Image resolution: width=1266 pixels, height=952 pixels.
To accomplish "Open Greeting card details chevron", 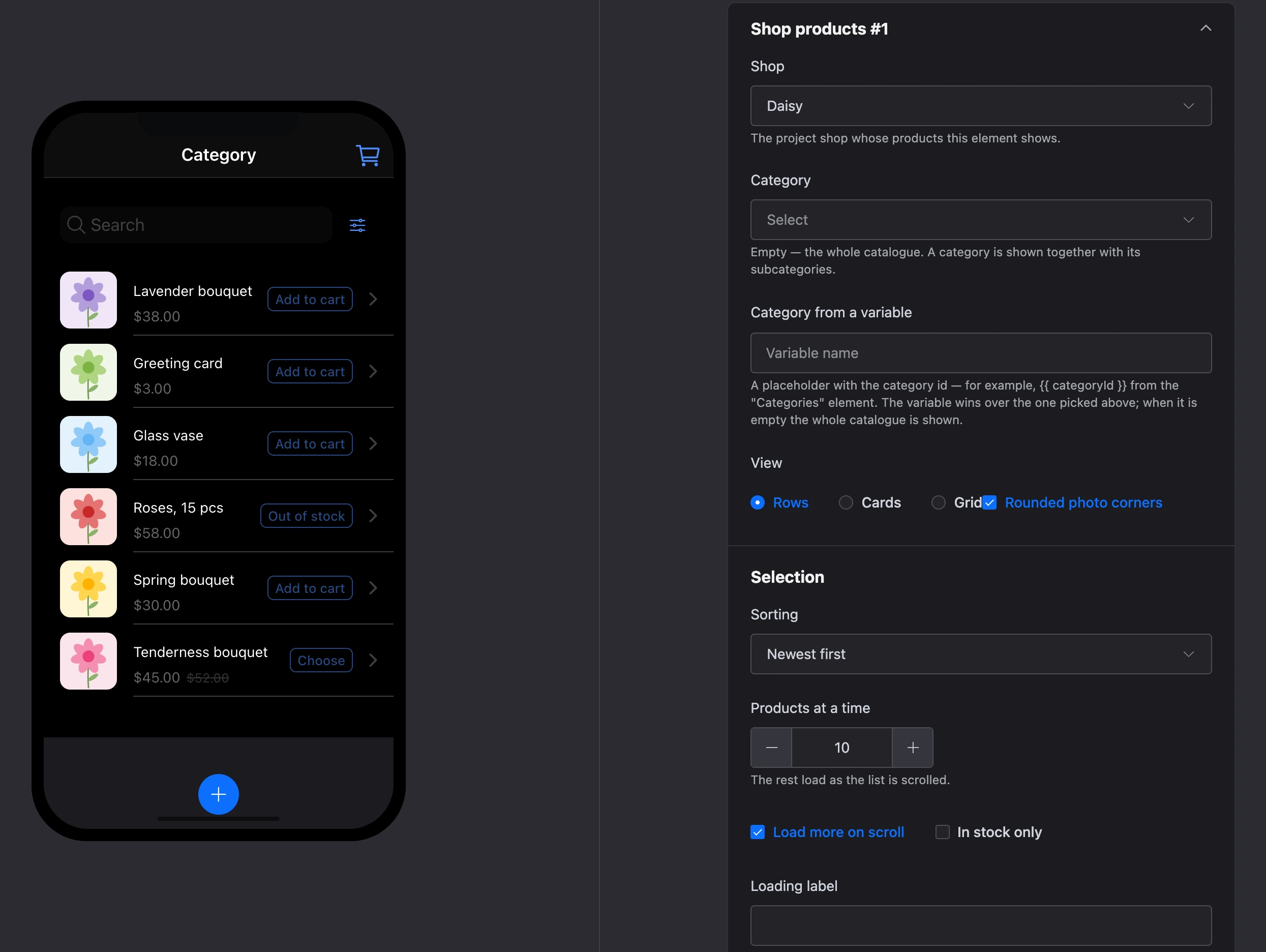I will (373, 371).
